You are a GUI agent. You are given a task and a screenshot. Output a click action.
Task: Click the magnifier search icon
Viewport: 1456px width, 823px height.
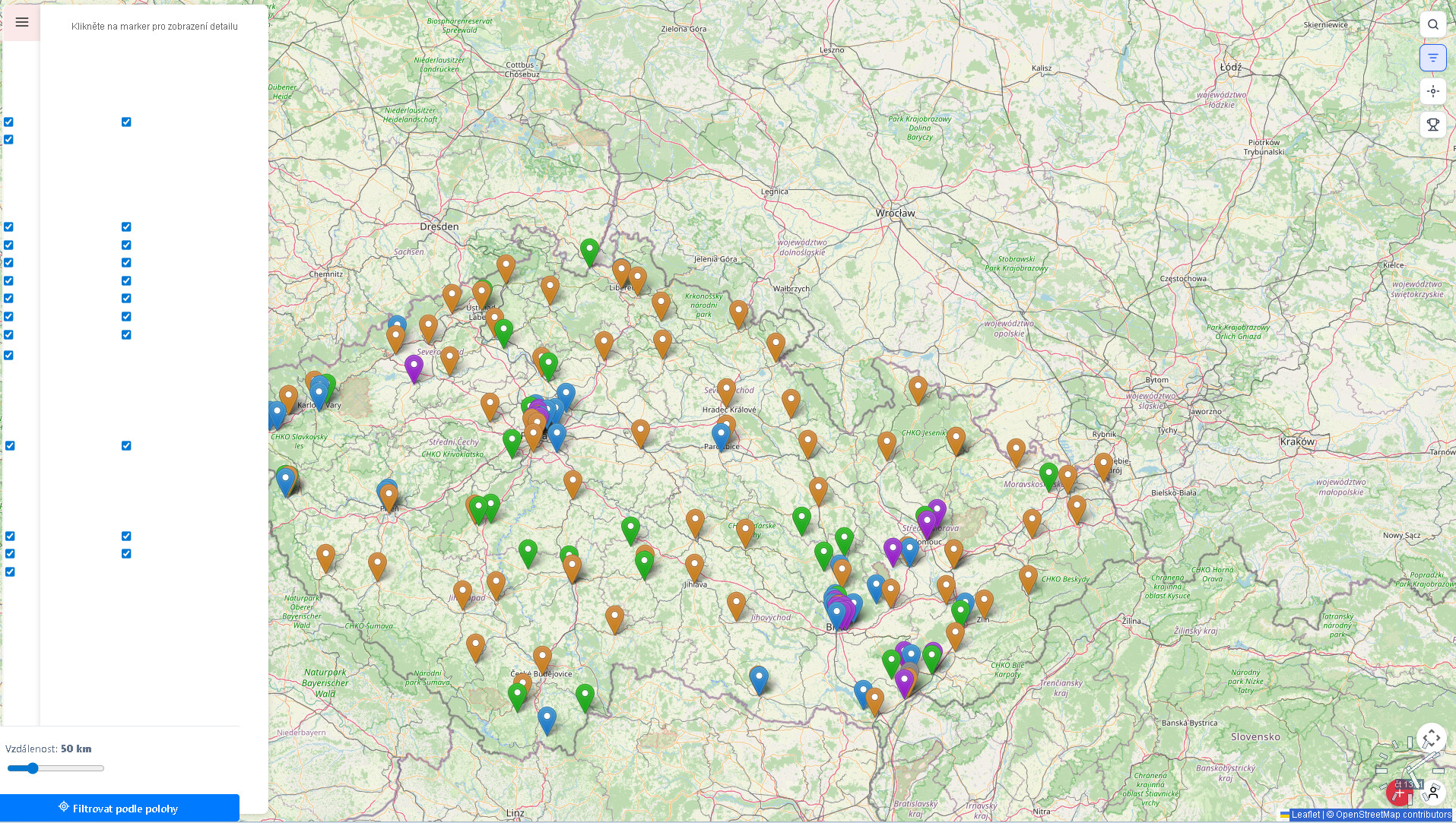click(1432, 24)
